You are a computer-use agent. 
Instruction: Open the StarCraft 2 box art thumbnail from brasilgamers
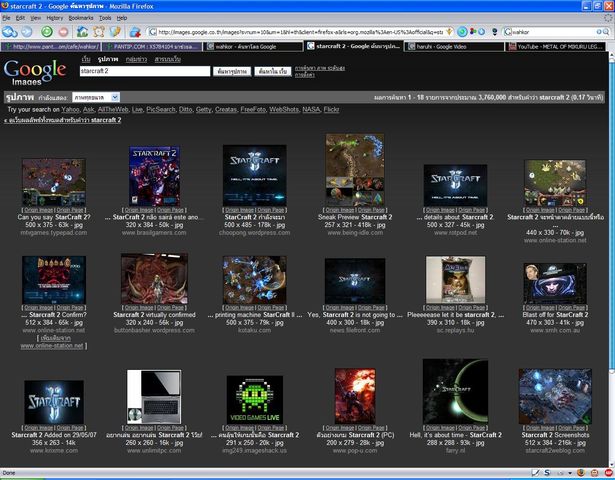tap(154, 176)
